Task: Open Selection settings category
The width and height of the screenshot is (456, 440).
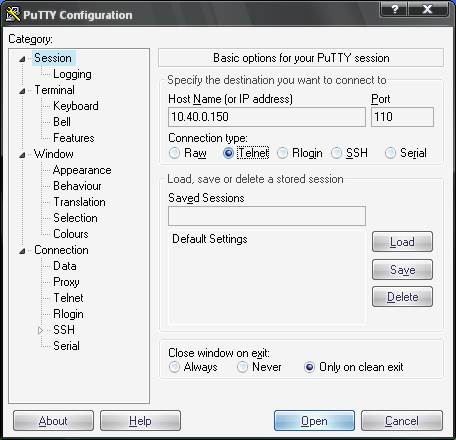Action: point(75,218)
